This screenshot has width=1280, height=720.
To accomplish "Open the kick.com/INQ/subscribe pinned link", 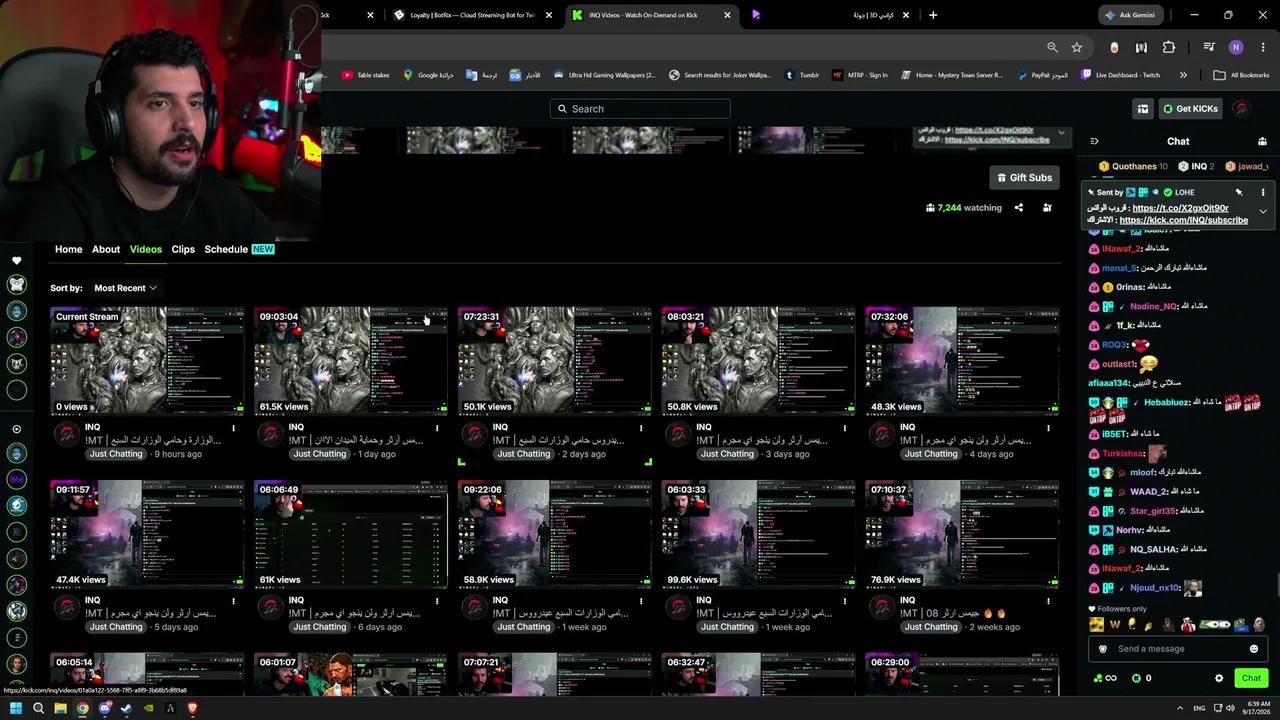I will tap(1183, 220).
